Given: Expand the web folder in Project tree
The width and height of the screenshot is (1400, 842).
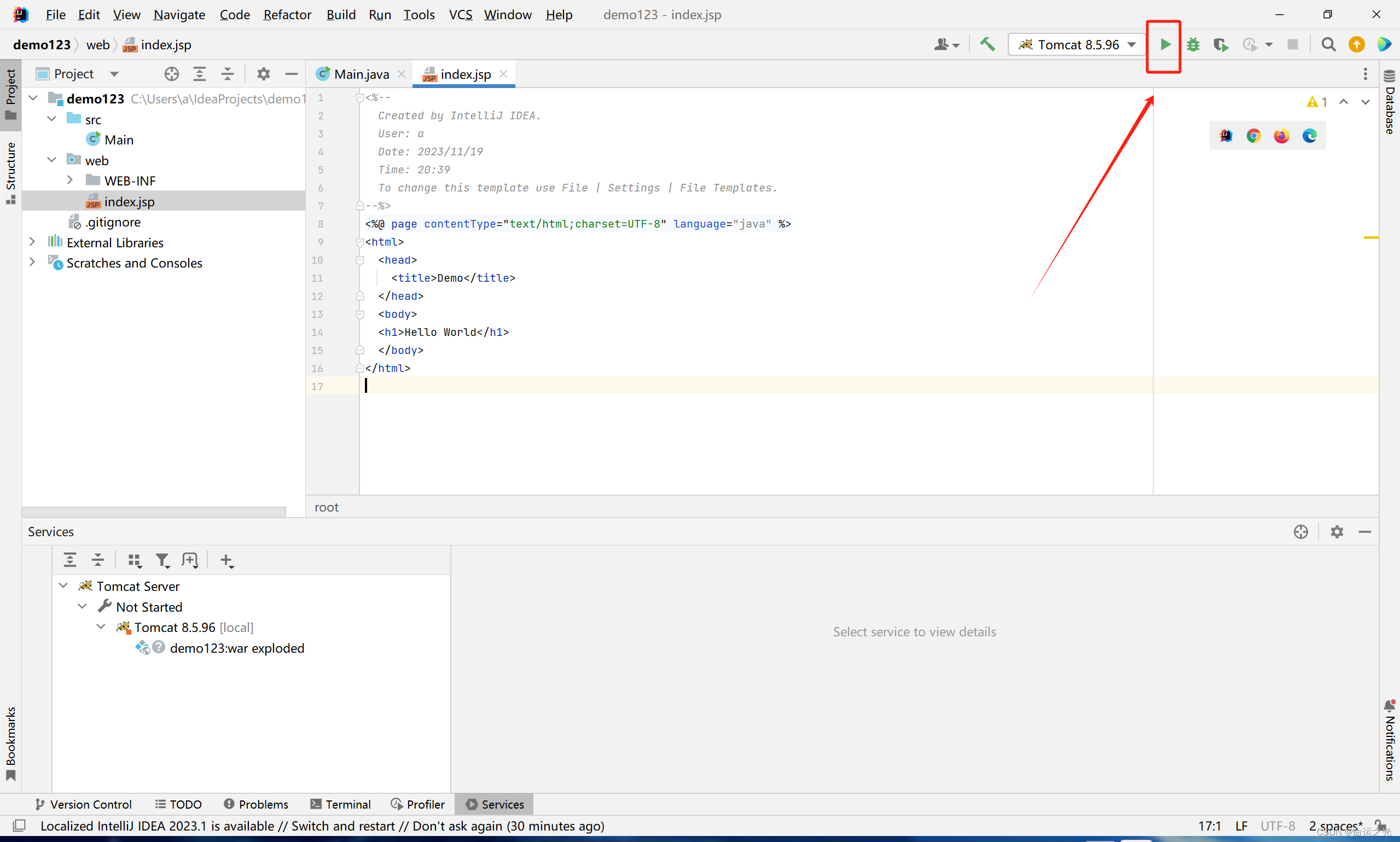Looking at the screenshot, I should [x=54, y=160].
